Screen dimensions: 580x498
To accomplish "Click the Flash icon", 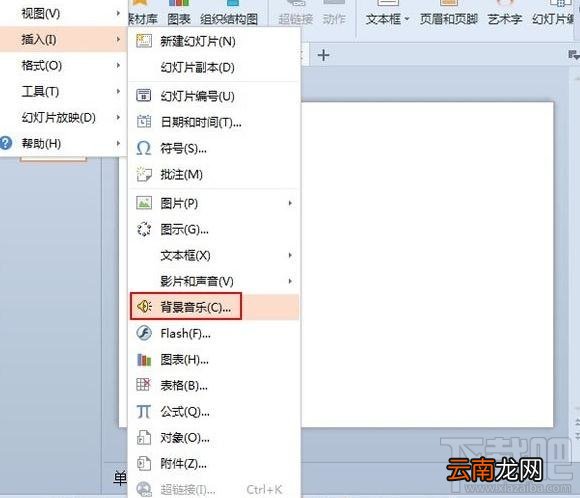I will (144, 333).
